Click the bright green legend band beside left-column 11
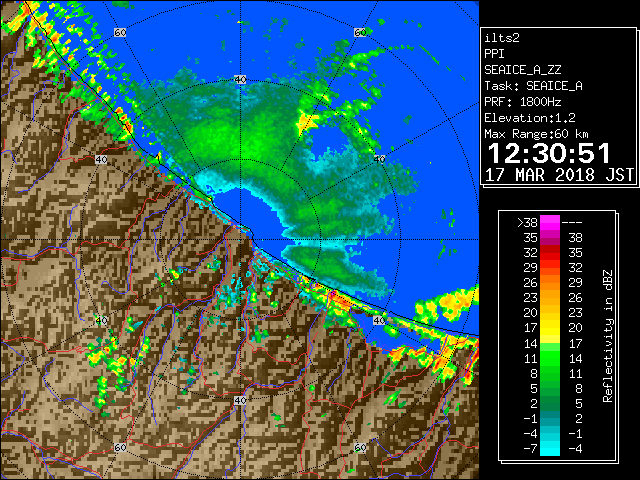The width and height of the screenshot is (640, 480). (x=550, y=358)
